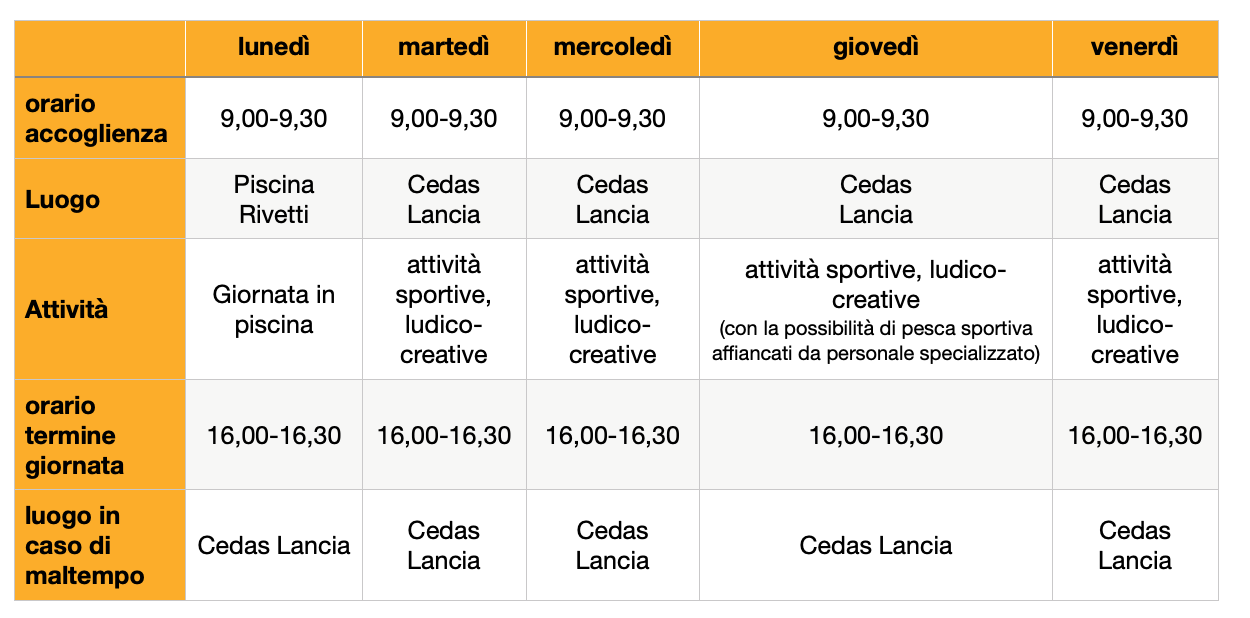The width and height of the screenshot is (1250, 618).
Task: Select the mercoledì Cedas Lancia Luogo cell
Action: (613, 199)
